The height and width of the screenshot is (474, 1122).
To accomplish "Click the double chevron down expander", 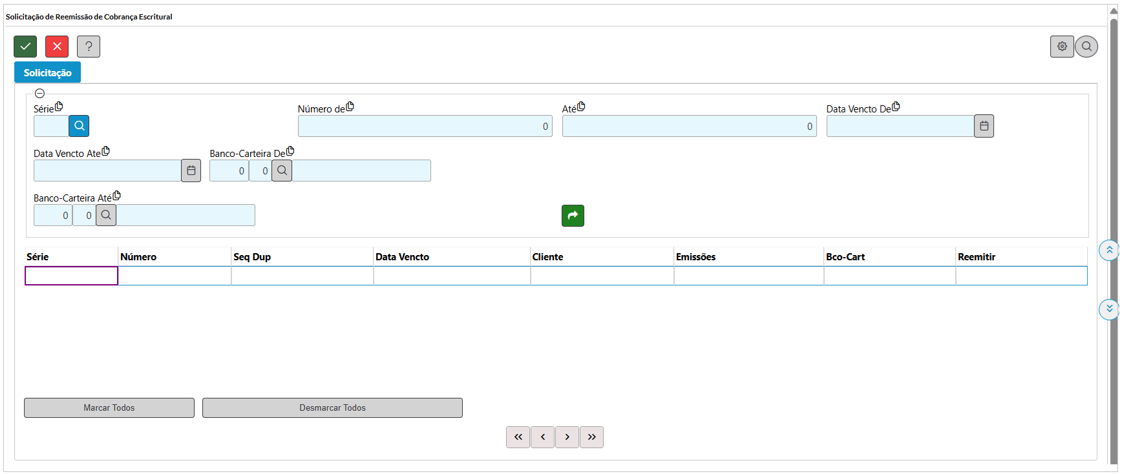I will (x=1108, y=309).
